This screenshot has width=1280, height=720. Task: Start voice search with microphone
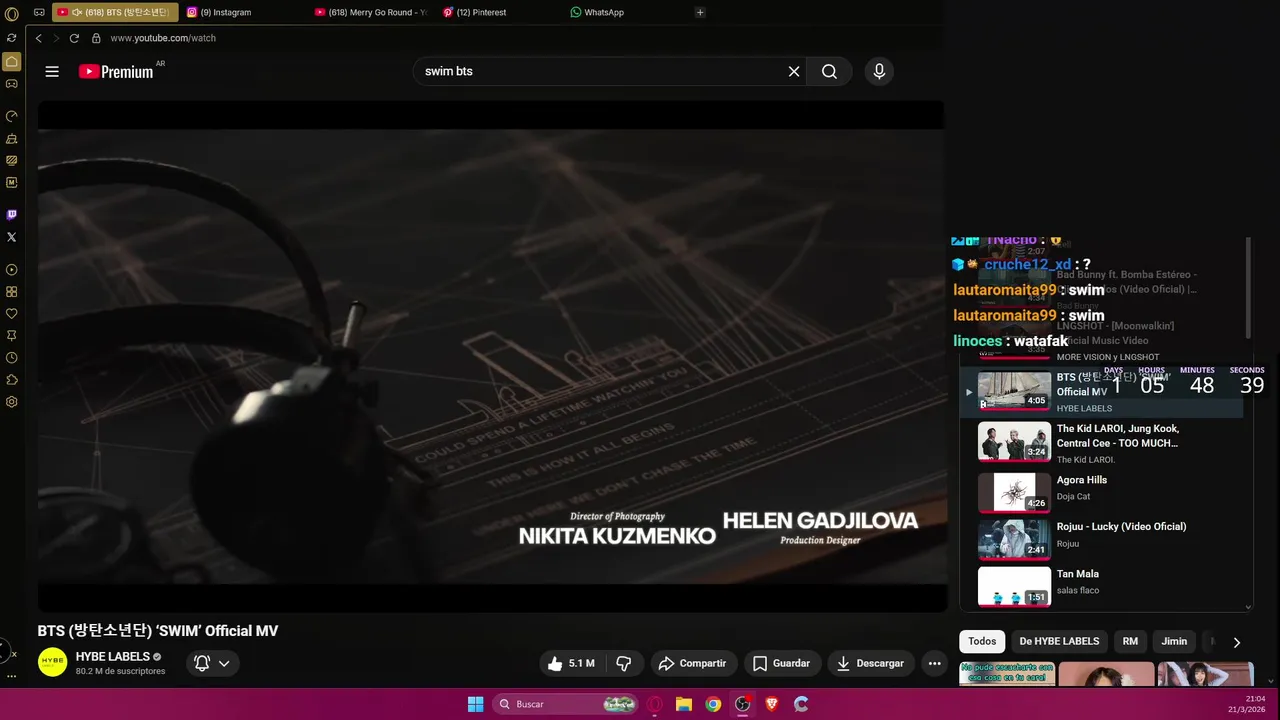879,71
